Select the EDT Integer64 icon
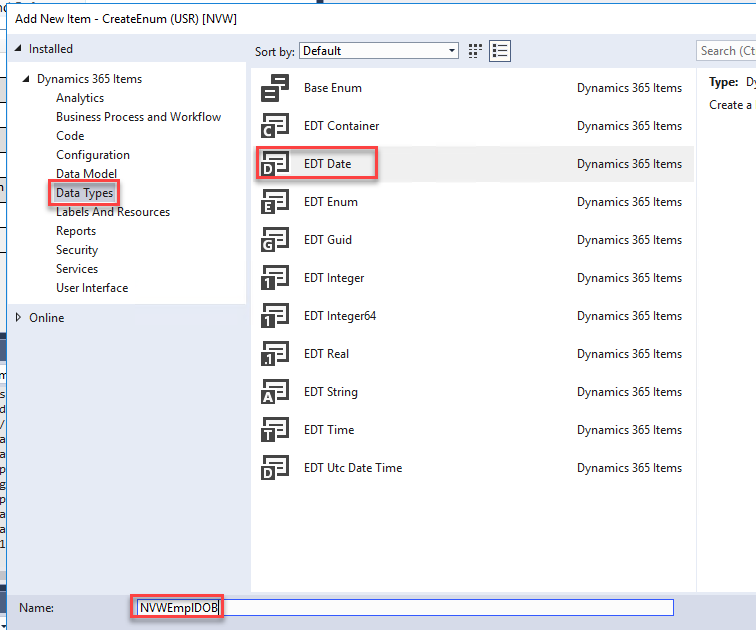 click(x=275, y=316)
